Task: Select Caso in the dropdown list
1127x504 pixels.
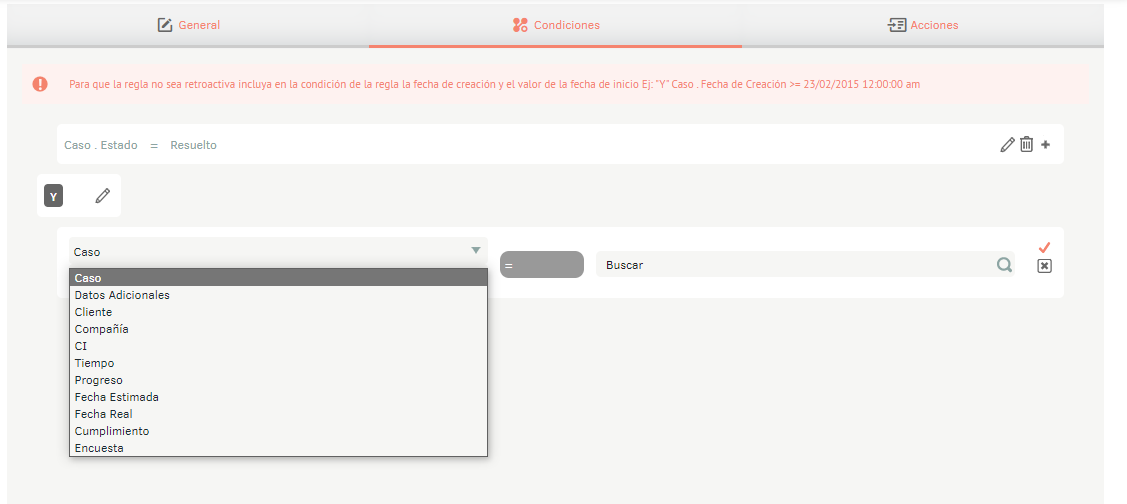Action: pos(278,278)
